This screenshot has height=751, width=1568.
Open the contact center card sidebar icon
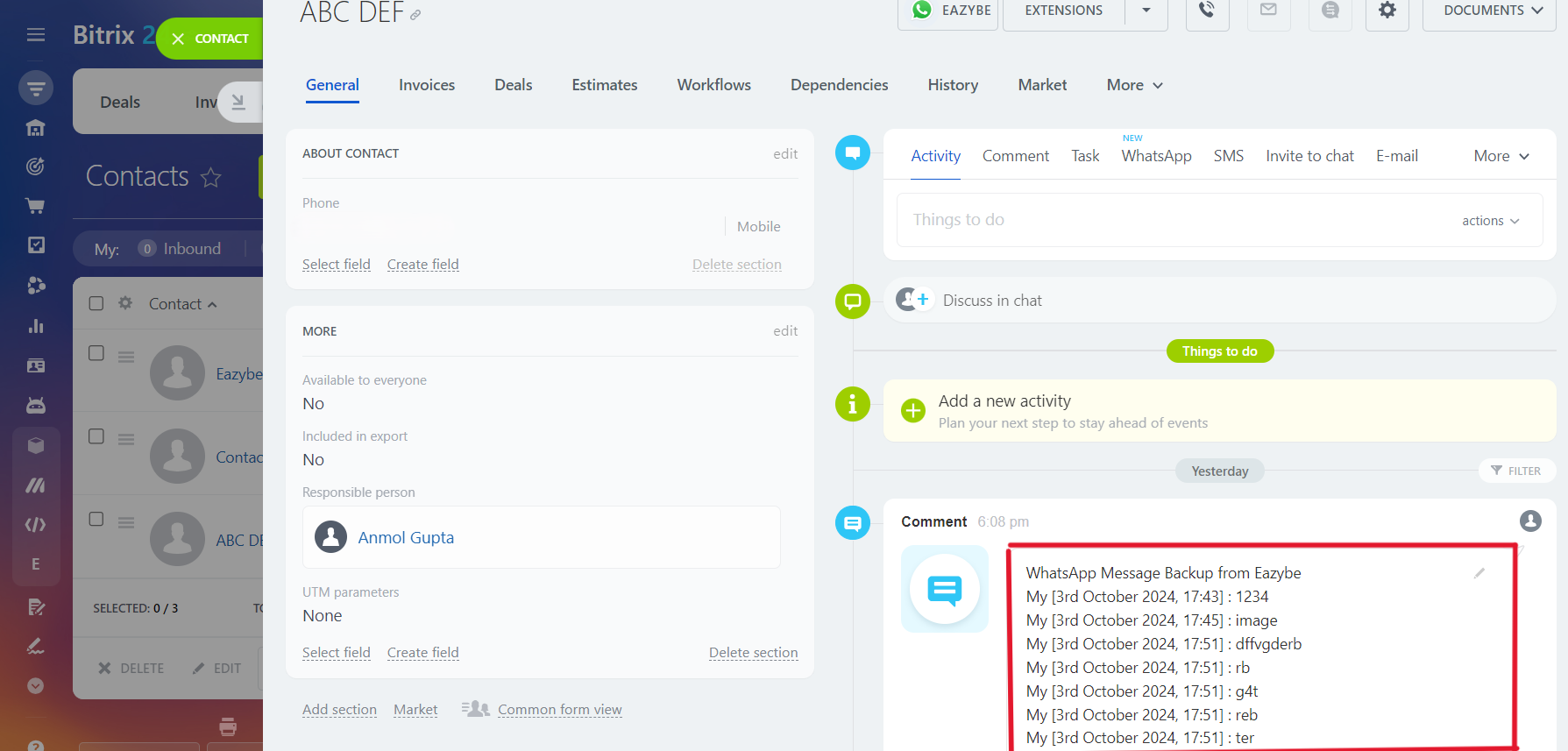coord(36,366)
